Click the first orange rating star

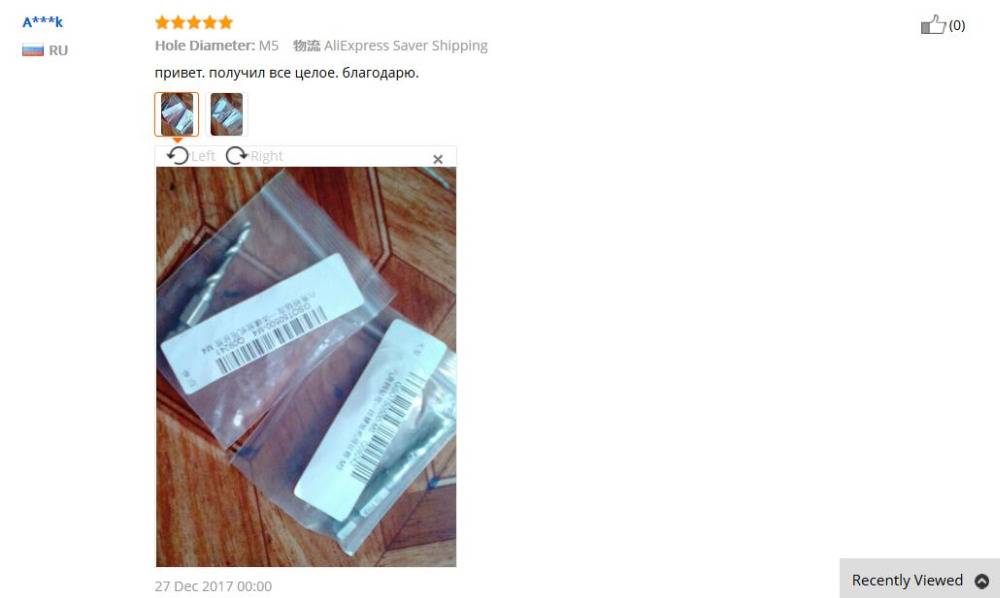click(162, 23)
